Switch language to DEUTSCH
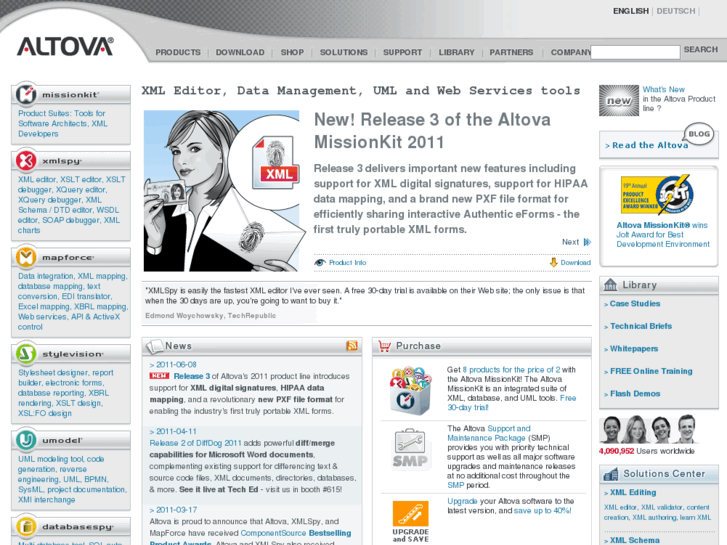 point(676,11)
